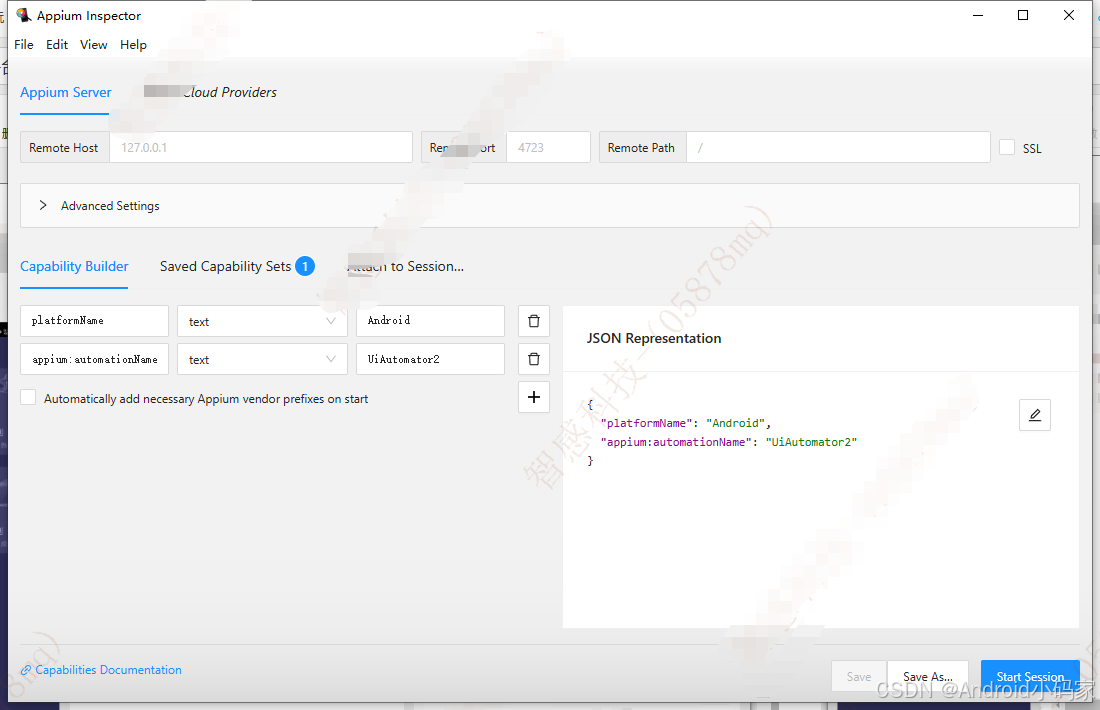
Task: Close the Appium Inspector window
Action: pyautogui.click(x=1068, y=15)
